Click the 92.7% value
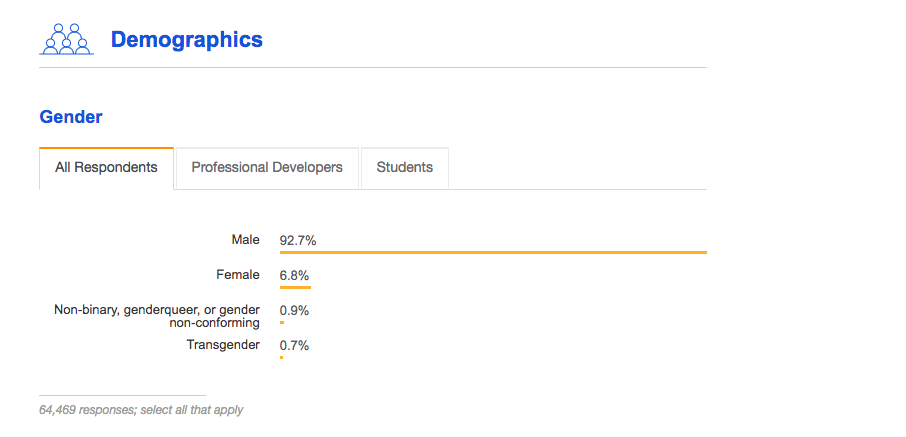906x437 pixels. coord(298,241)
